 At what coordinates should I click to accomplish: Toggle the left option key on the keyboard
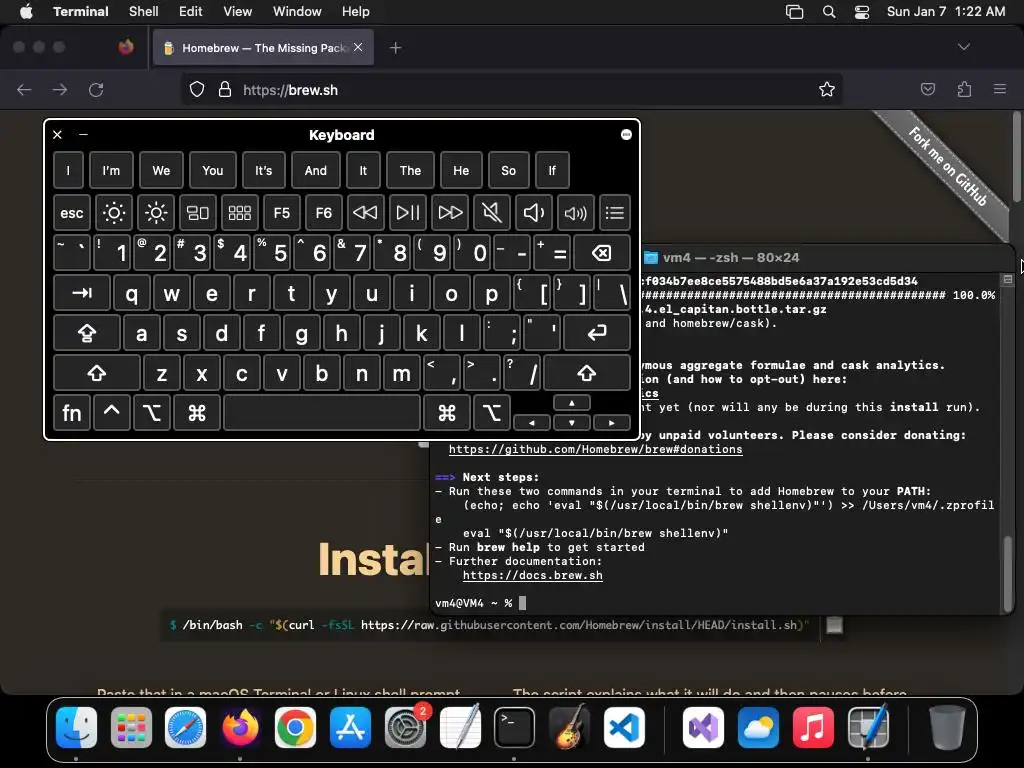click(x=152, y=413)
